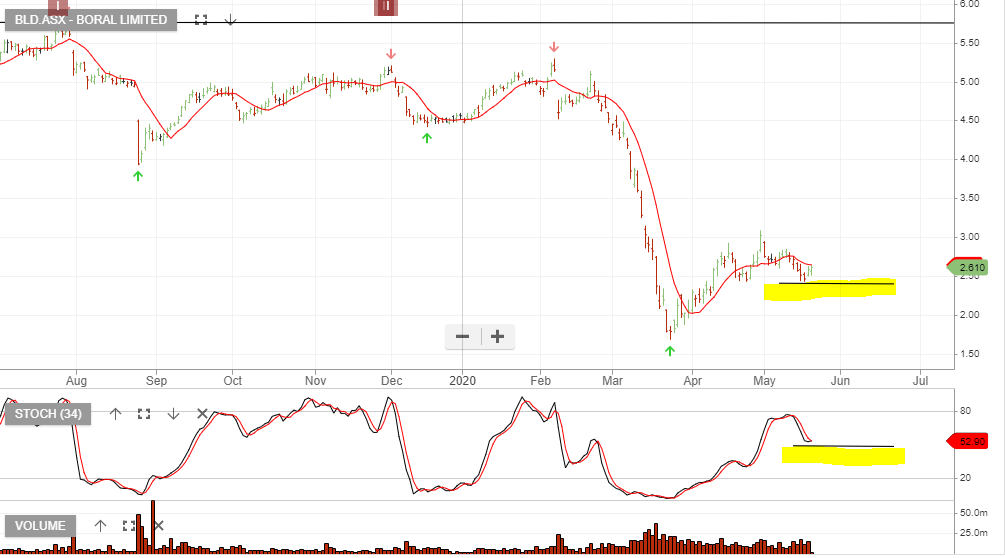Click the STOCH (34) indicator label
1005x558 pixels.
[x=48, y=414]
